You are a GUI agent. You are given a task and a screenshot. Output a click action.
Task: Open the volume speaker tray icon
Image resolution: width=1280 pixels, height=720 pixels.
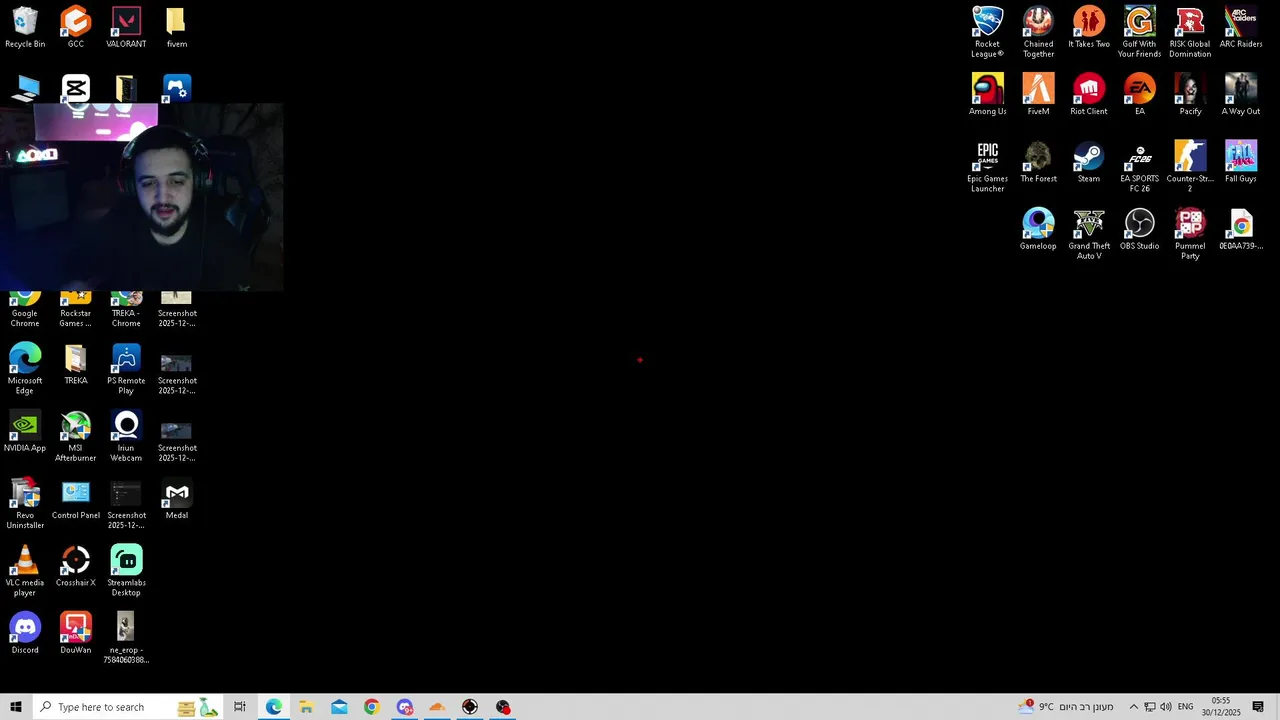[x=1165, y=707]
